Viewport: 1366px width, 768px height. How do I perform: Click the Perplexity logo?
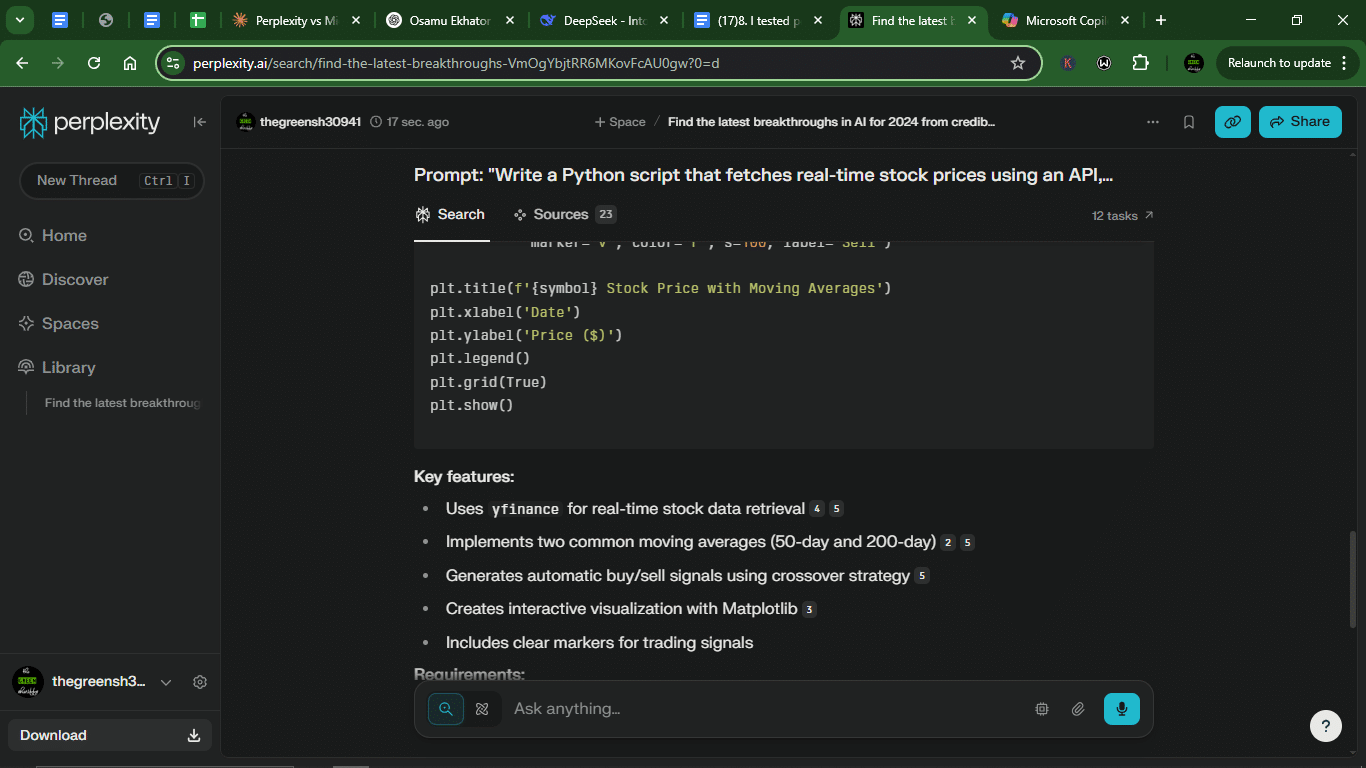(90, 122)
